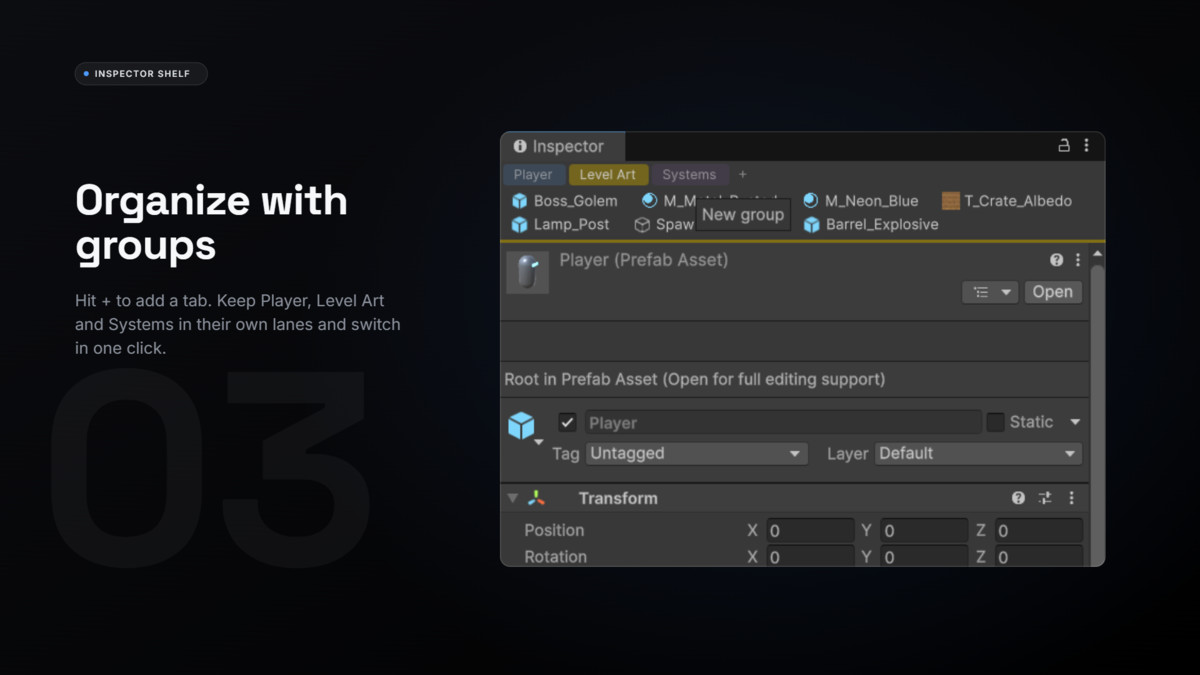Select the Inspector window tab

(563, 146)
